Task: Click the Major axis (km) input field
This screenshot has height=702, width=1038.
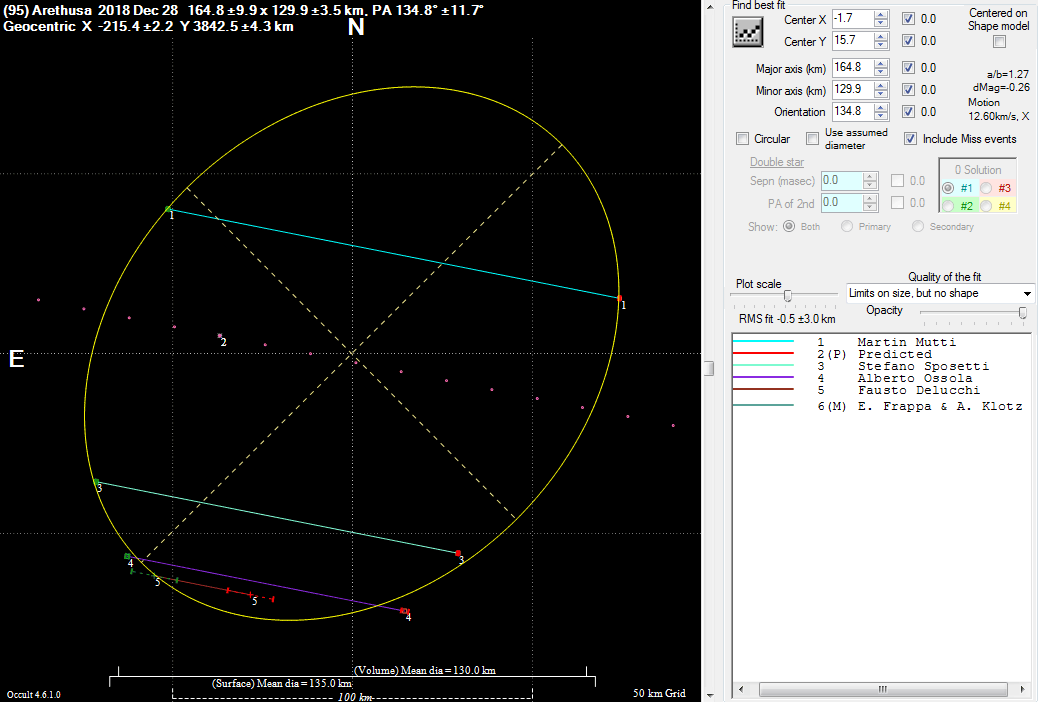Action: [853, 68]
